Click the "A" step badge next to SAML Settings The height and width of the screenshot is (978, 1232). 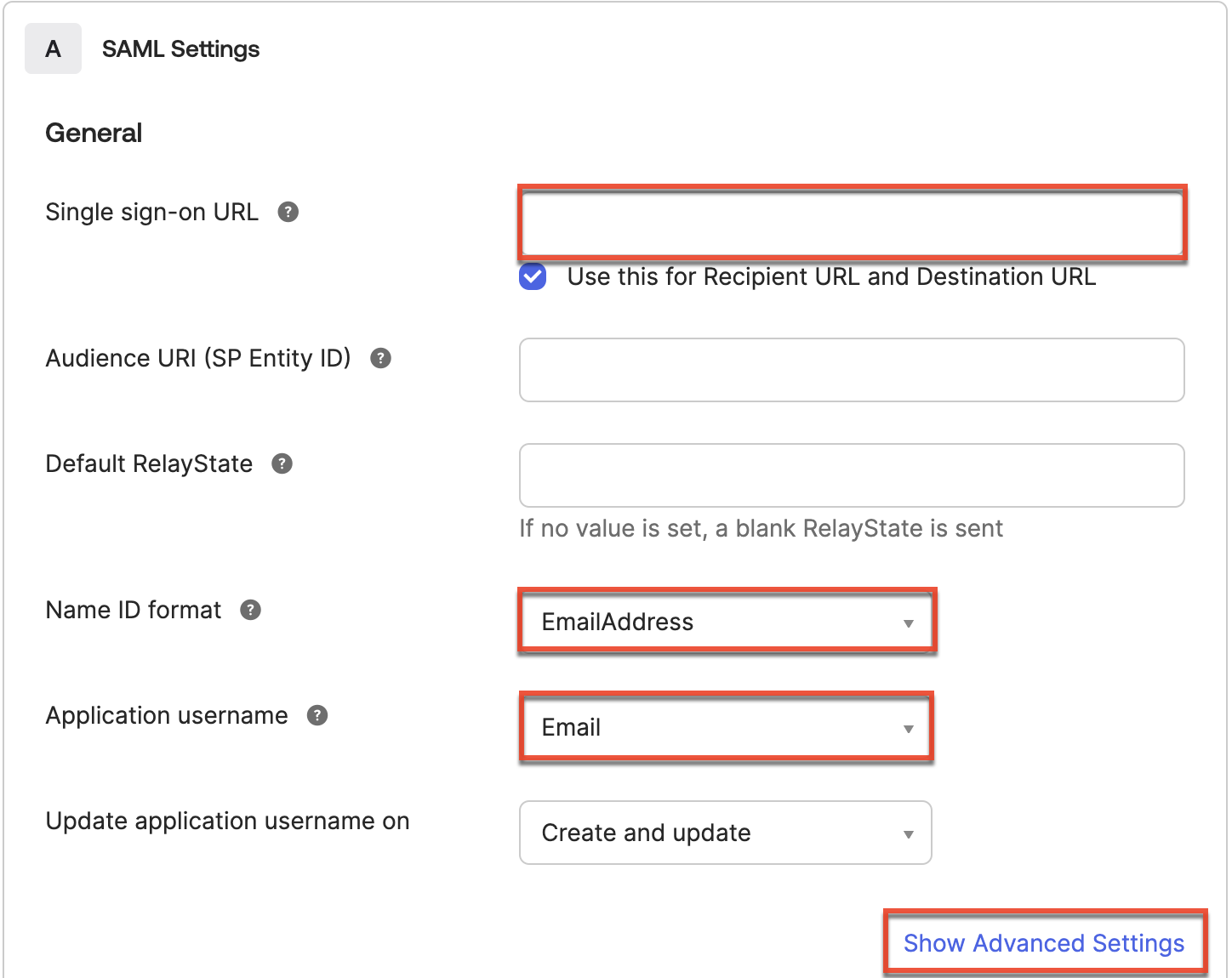click(x=53, y=48)
